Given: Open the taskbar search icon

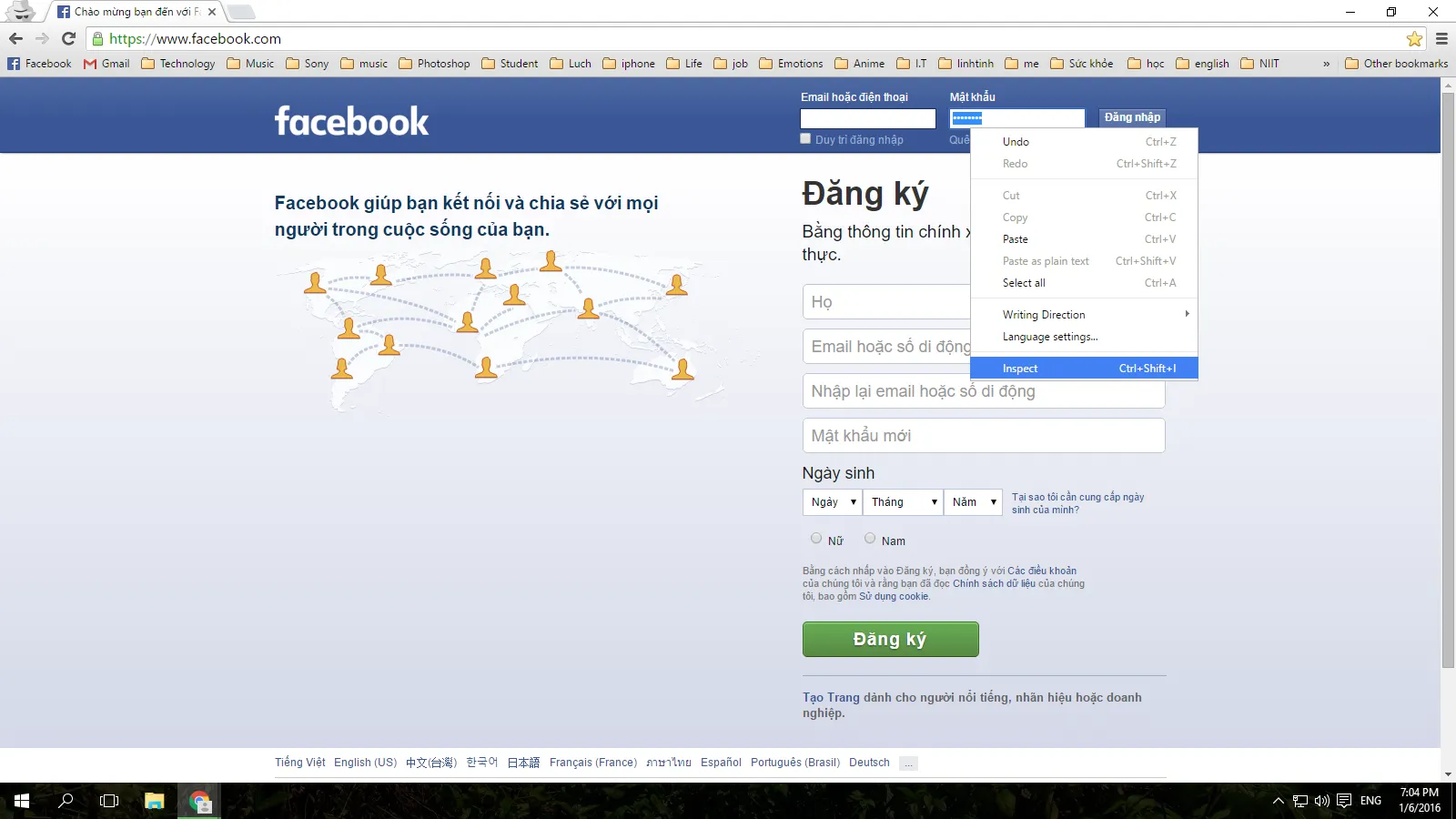Looking at the screenshot, I should coord(66,801).
